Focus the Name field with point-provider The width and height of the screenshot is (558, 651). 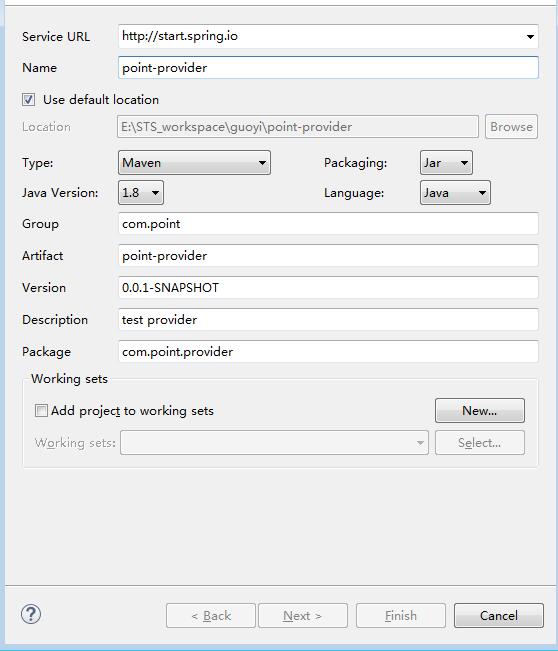point(328,68)
